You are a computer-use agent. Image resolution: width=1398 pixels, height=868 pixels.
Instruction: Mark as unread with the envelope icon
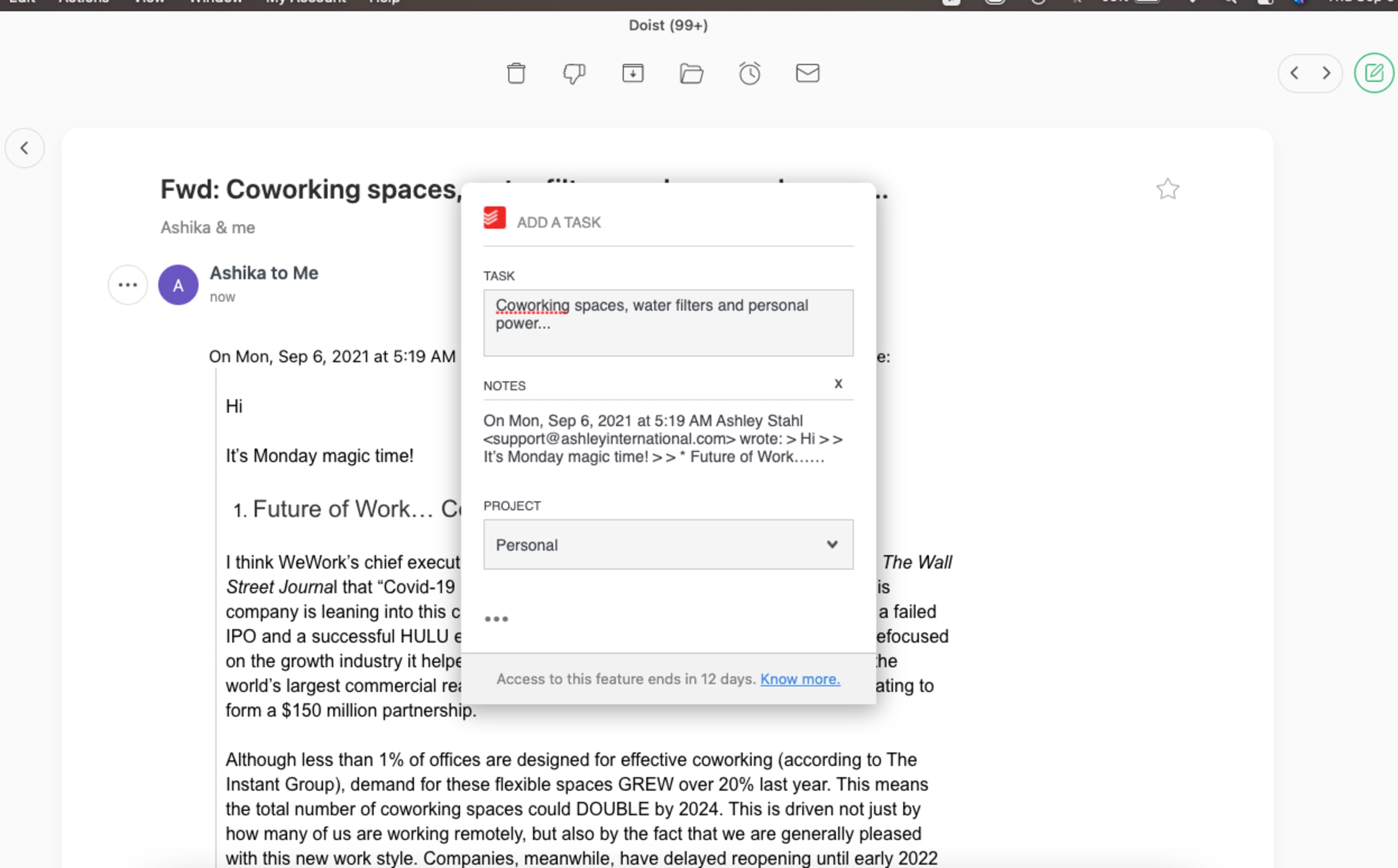click(x=808, y=73)
